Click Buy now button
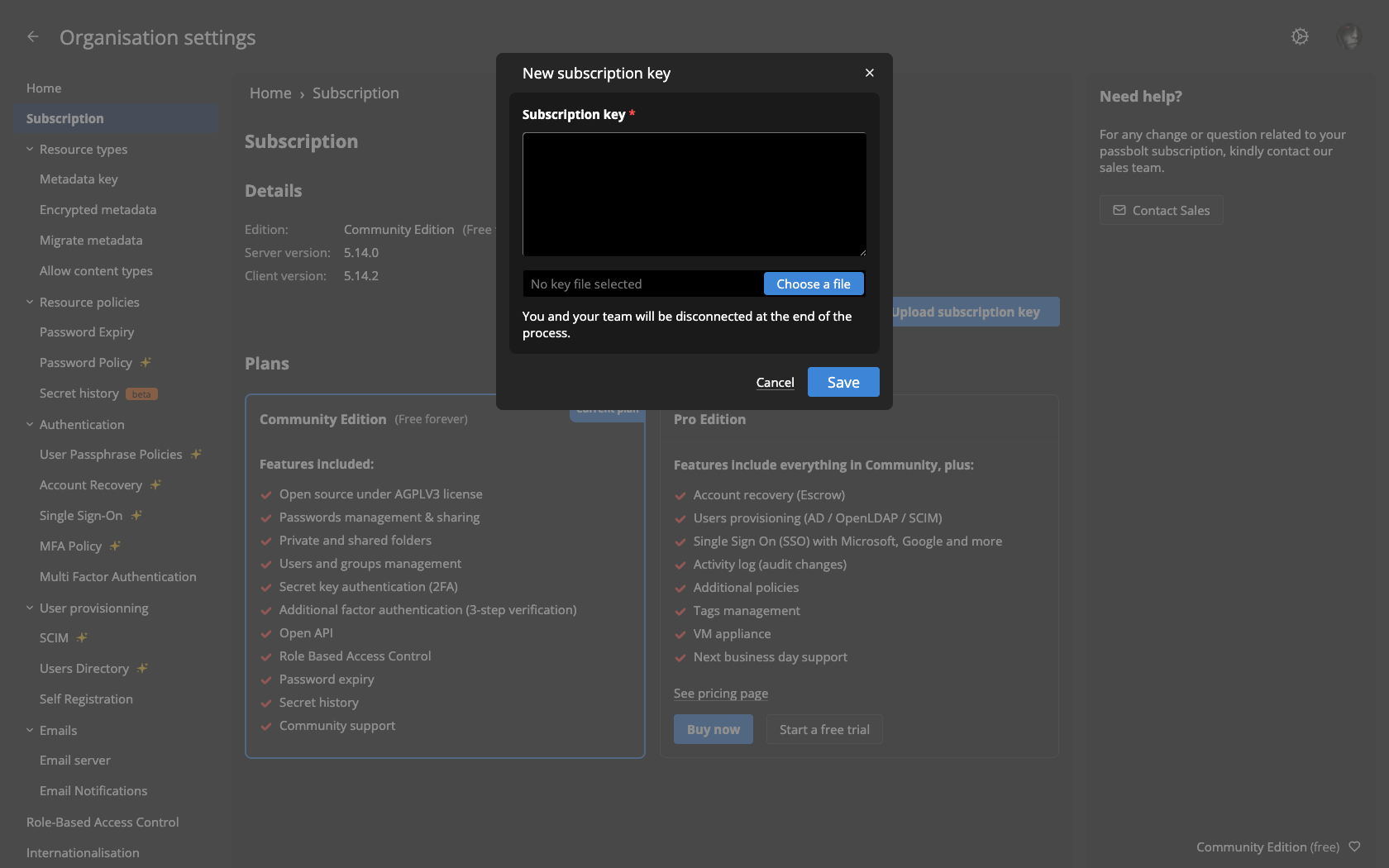This screenshot has height=868, width=1389. [x=714, y=729]
